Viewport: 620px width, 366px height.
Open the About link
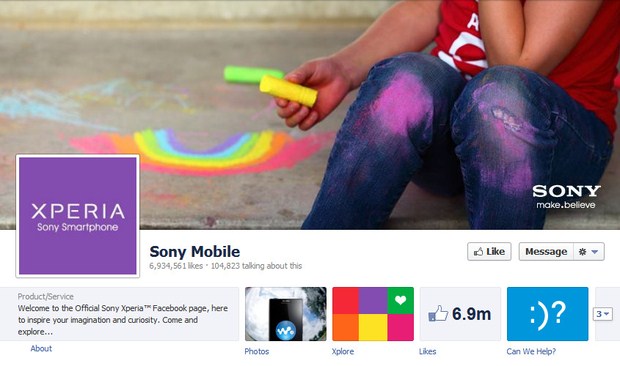tap(41, 348)
